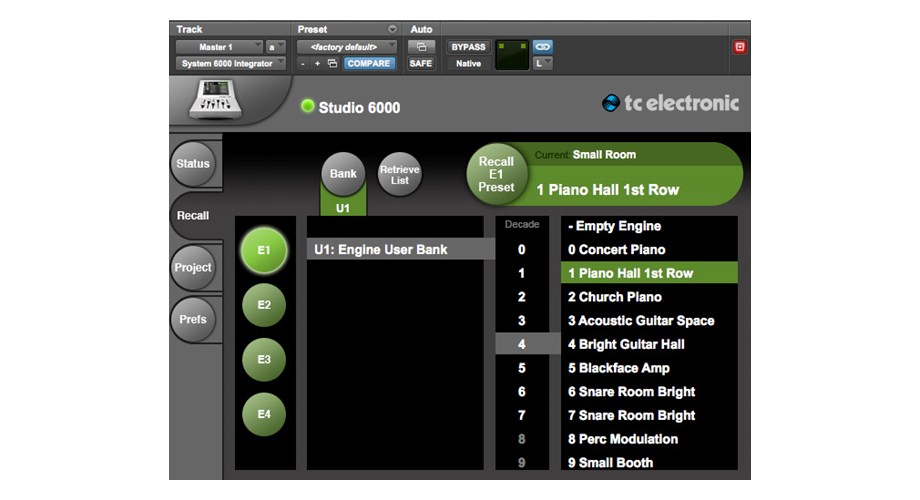Select preset 0 Concert Piano
This screenshot has width=920, height=500.
(650, 249)
